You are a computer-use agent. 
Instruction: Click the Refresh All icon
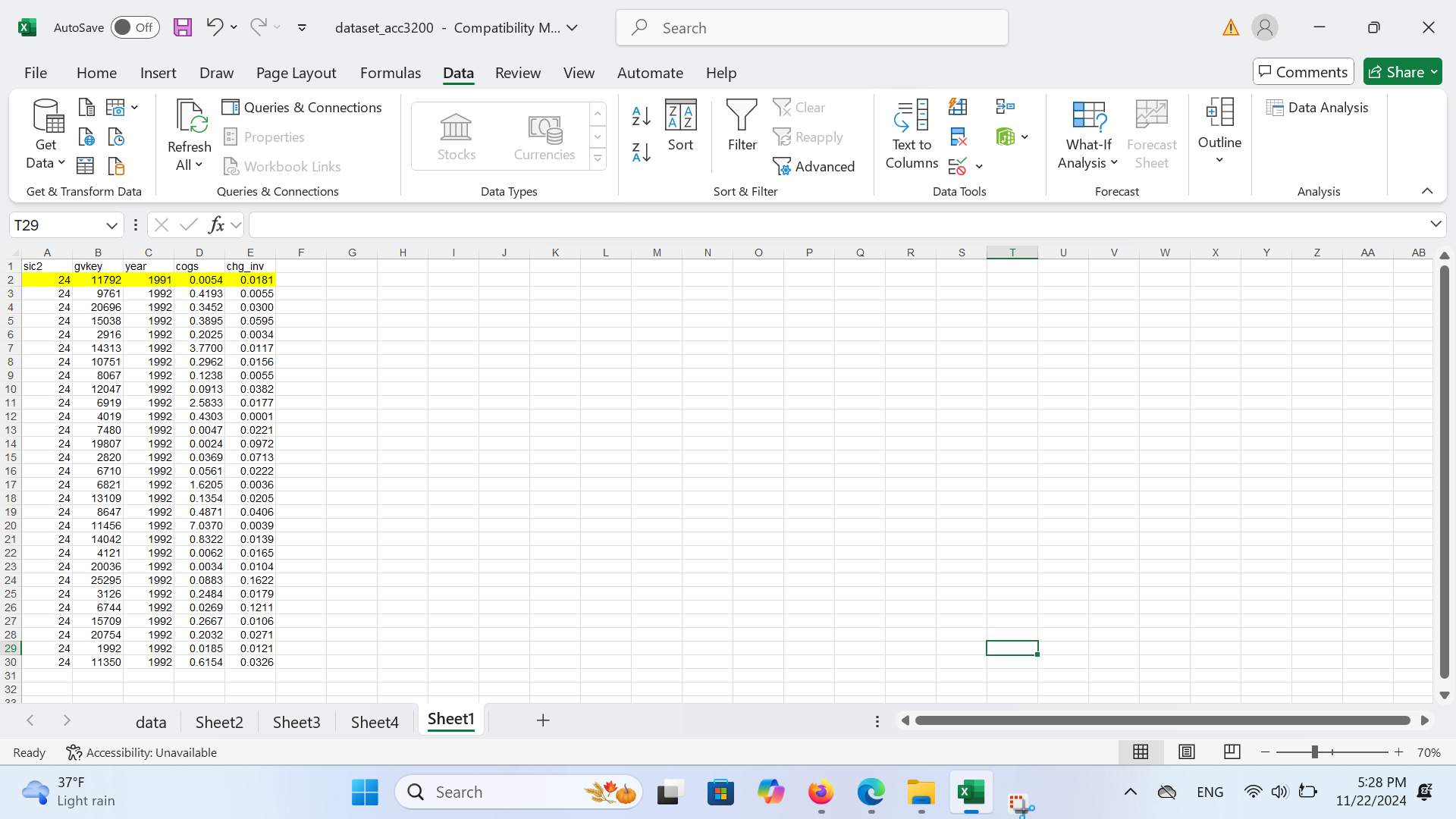[189, 134]
